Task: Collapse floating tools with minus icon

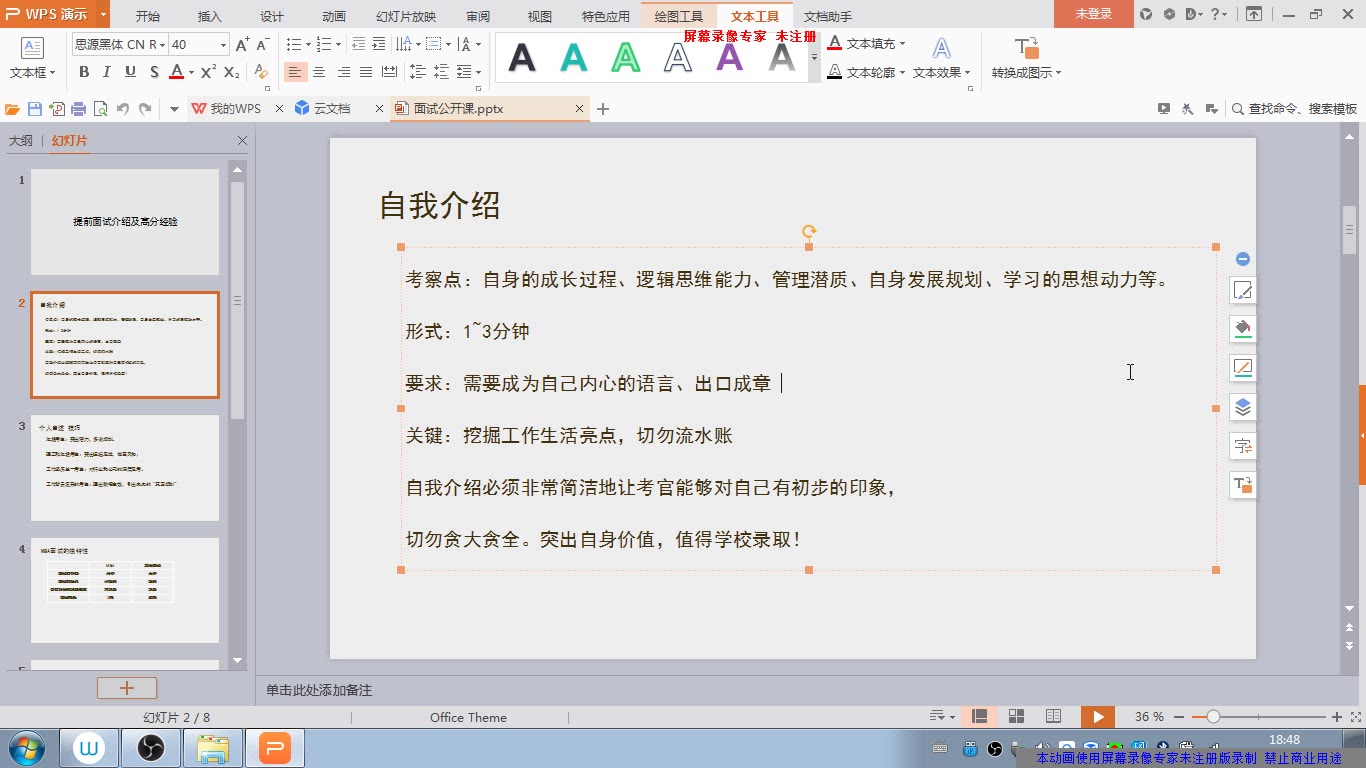Action: pyautogui.click(x=1243, y=259)
